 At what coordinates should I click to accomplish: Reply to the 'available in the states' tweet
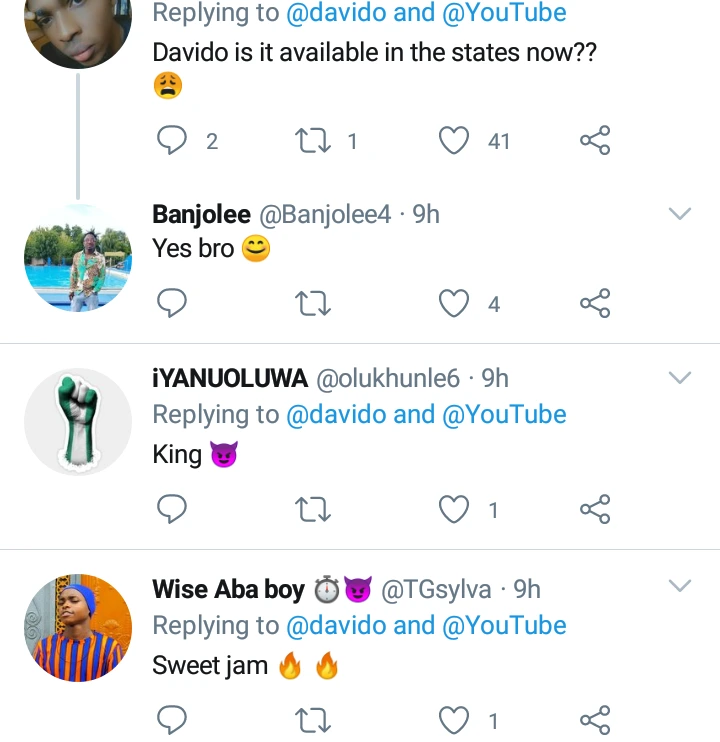click(172, 141)
